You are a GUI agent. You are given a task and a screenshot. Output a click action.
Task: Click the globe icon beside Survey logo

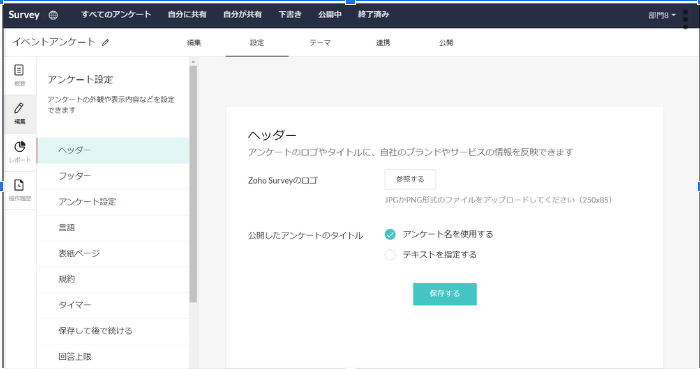[x=53, y=15]
